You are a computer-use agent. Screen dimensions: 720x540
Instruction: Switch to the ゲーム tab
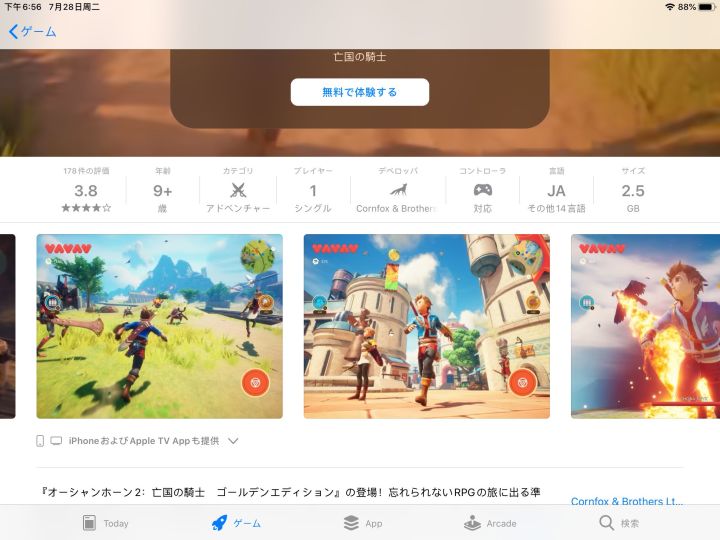(x=236, y=523)
